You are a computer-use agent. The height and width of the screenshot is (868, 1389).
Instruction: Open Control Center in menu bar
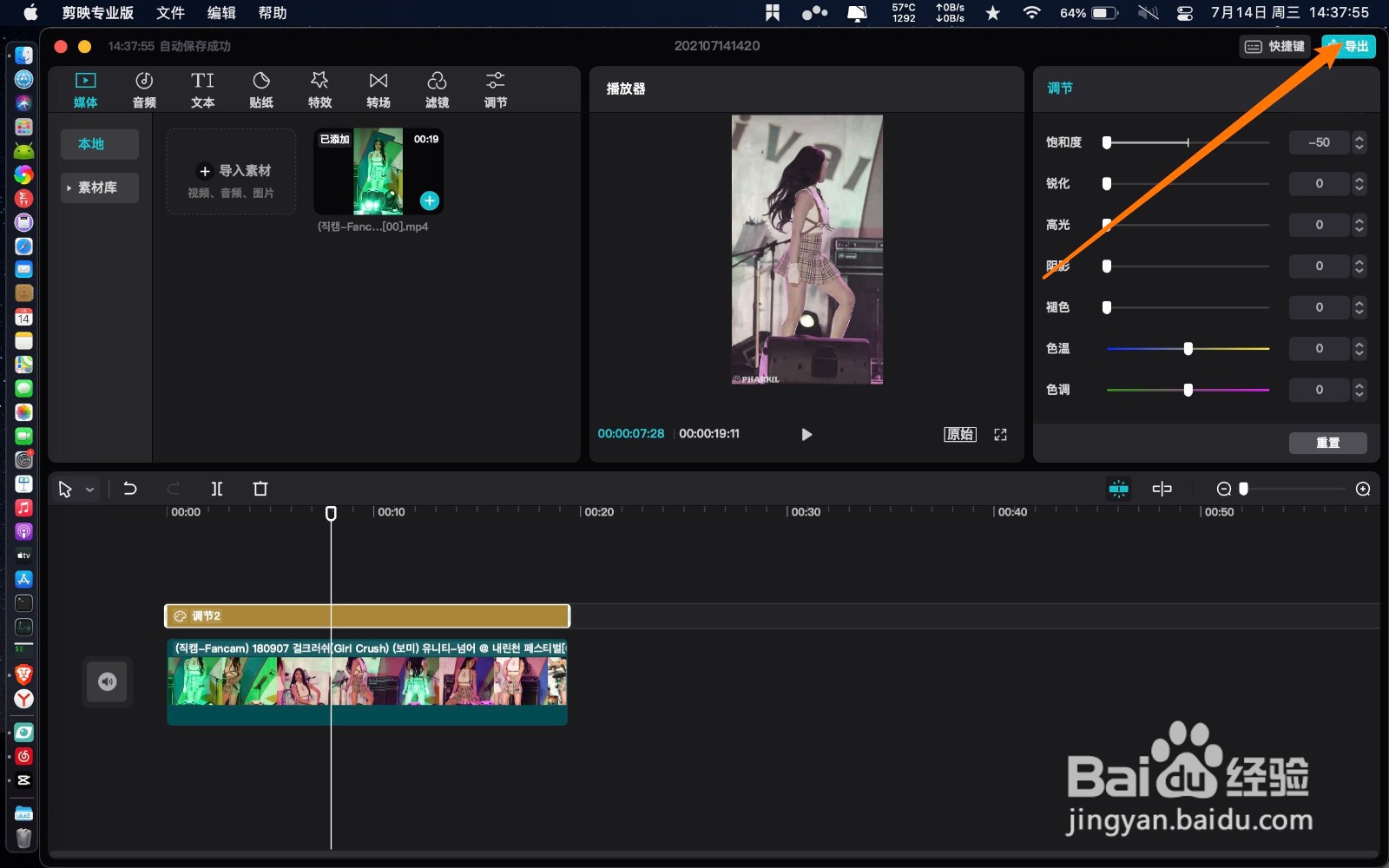pyautogui.click(x=1185, y=13)
